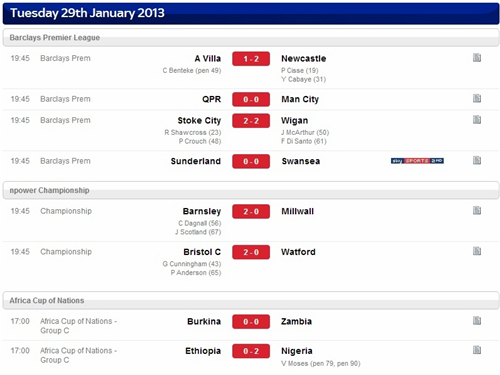500x375 pixels.
Task: Select the Barclays Premier League section header
Action: (x=251, y=37)
